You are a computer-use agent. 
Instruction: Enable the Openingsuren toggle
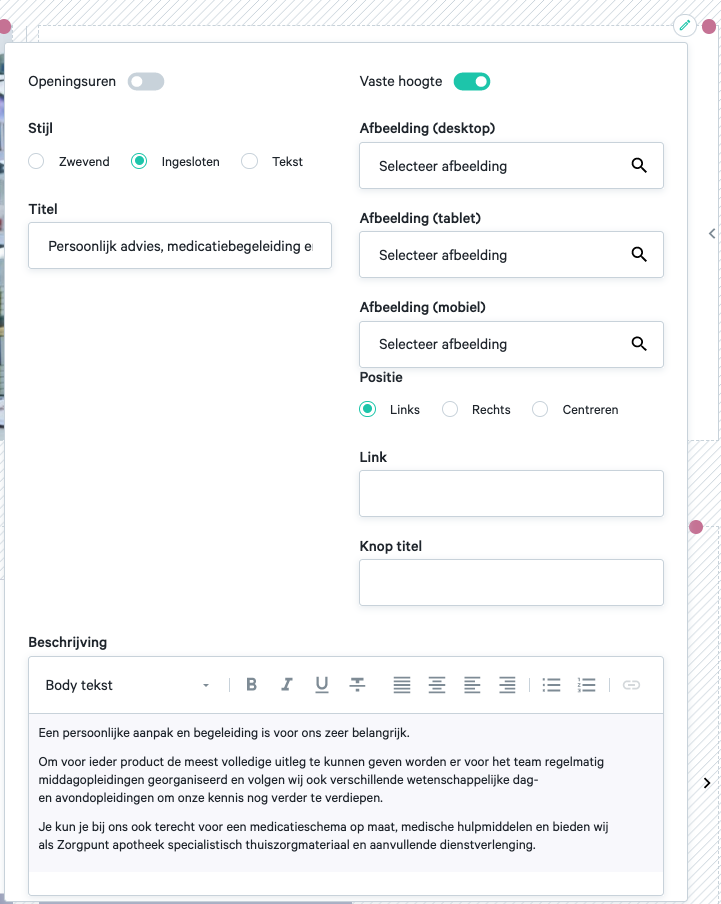point(146,81)
